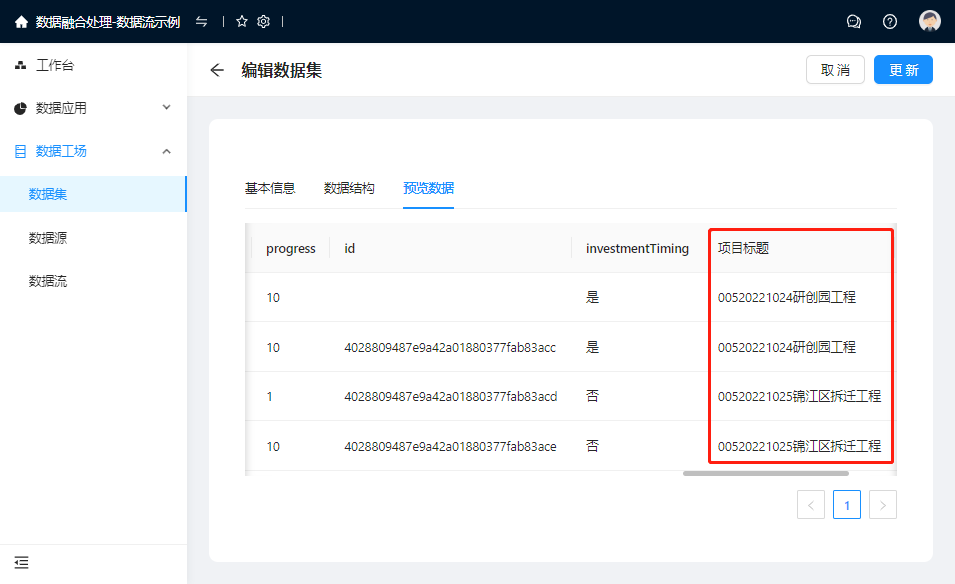
Task: Click the table horizontal scrollbar
Action: [765, 473]
